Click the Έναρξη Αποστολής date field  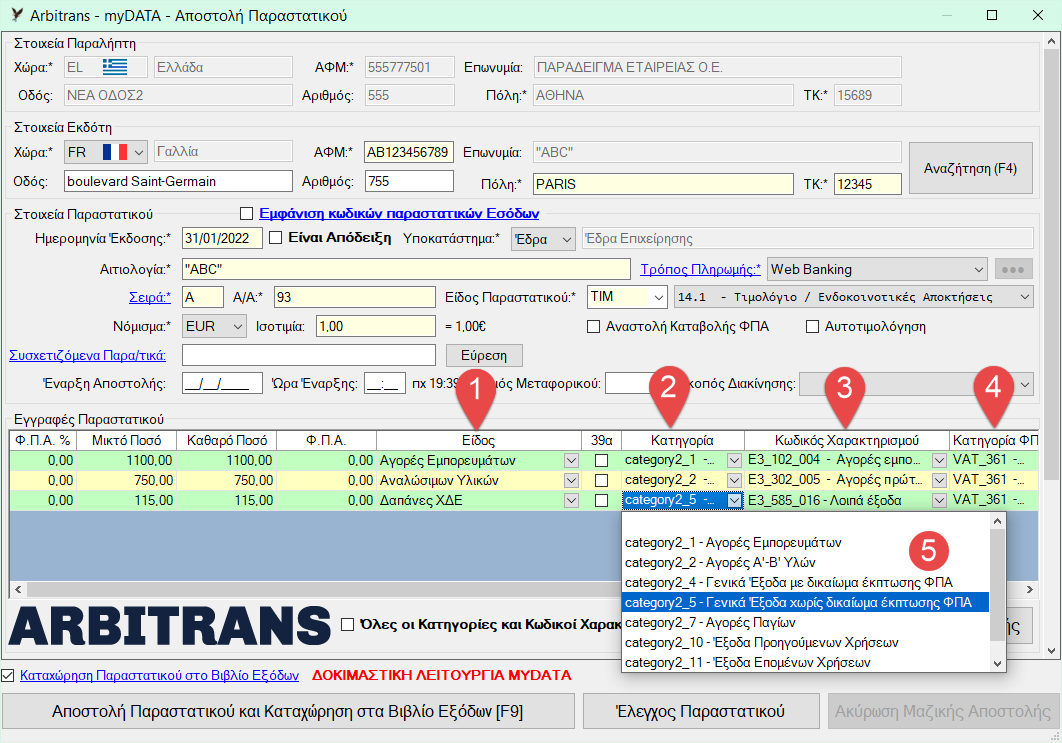[x=222, y=383]
